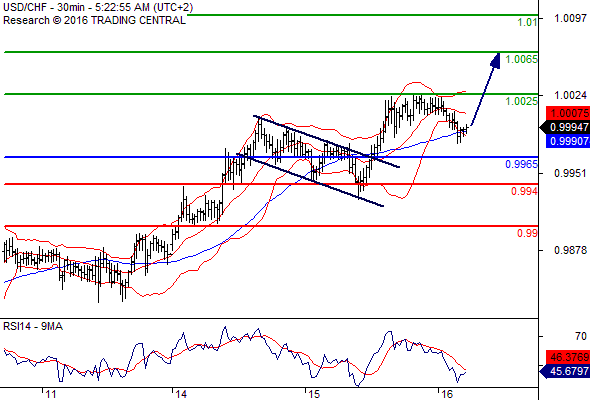Click the red 0.994 support label
Image resolution: width=590 pixels, height=400 pixels.
click(x=524, y=192)
